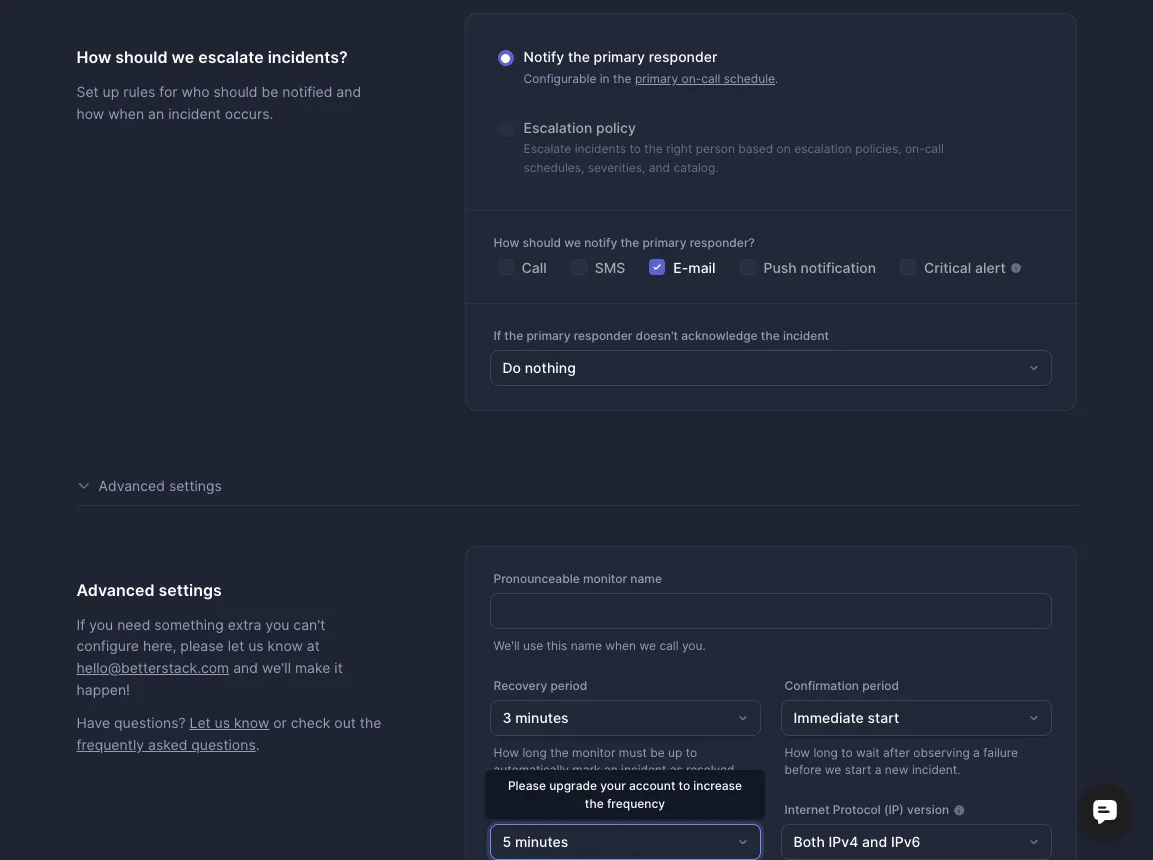Screen dimensions: 1153x860
Task: Click the upgrade your account tooltip
Action: coord(625,795)
